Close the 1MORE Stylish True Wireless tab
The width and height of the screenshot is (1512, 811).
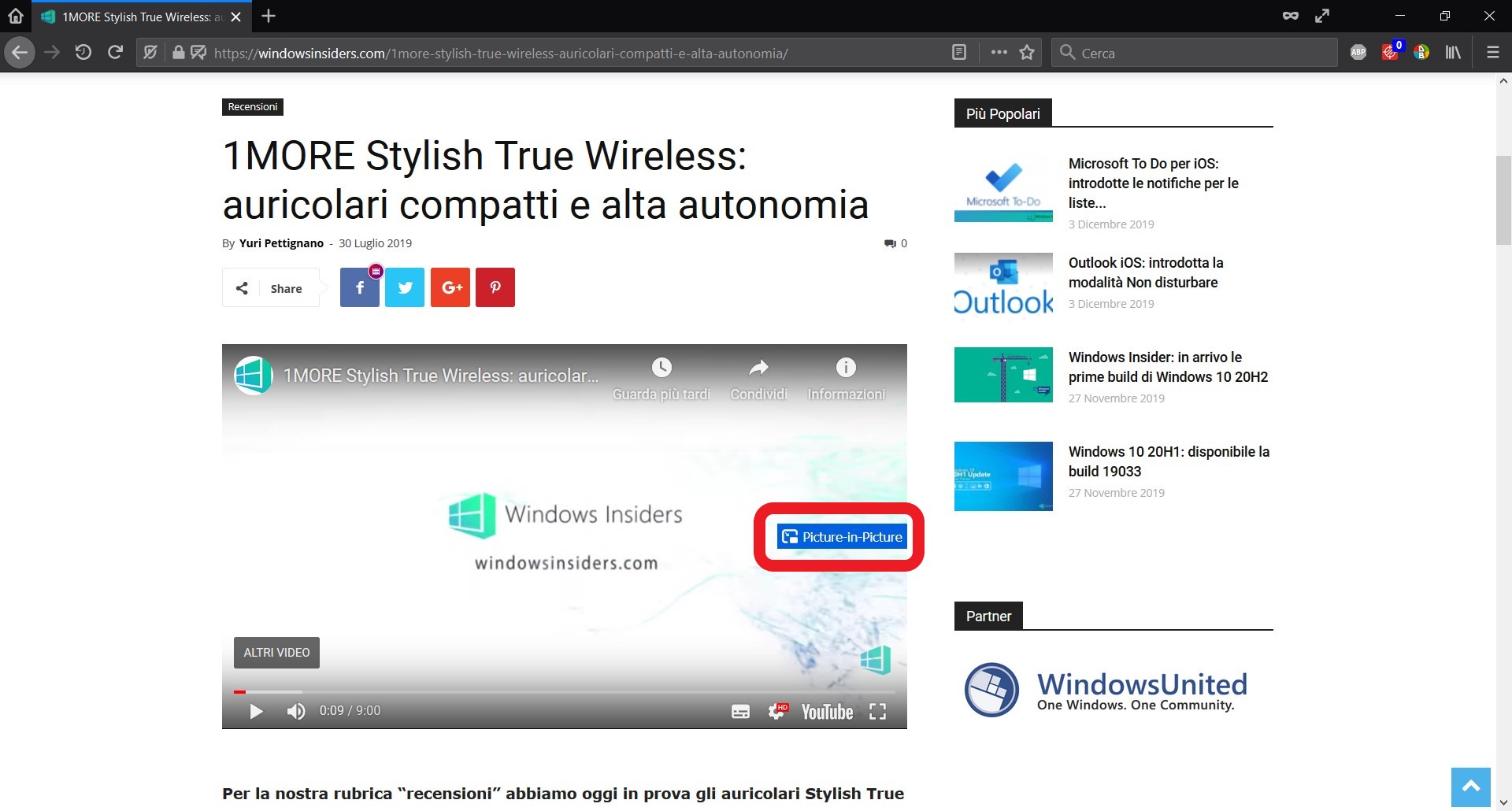click(235, 17)
